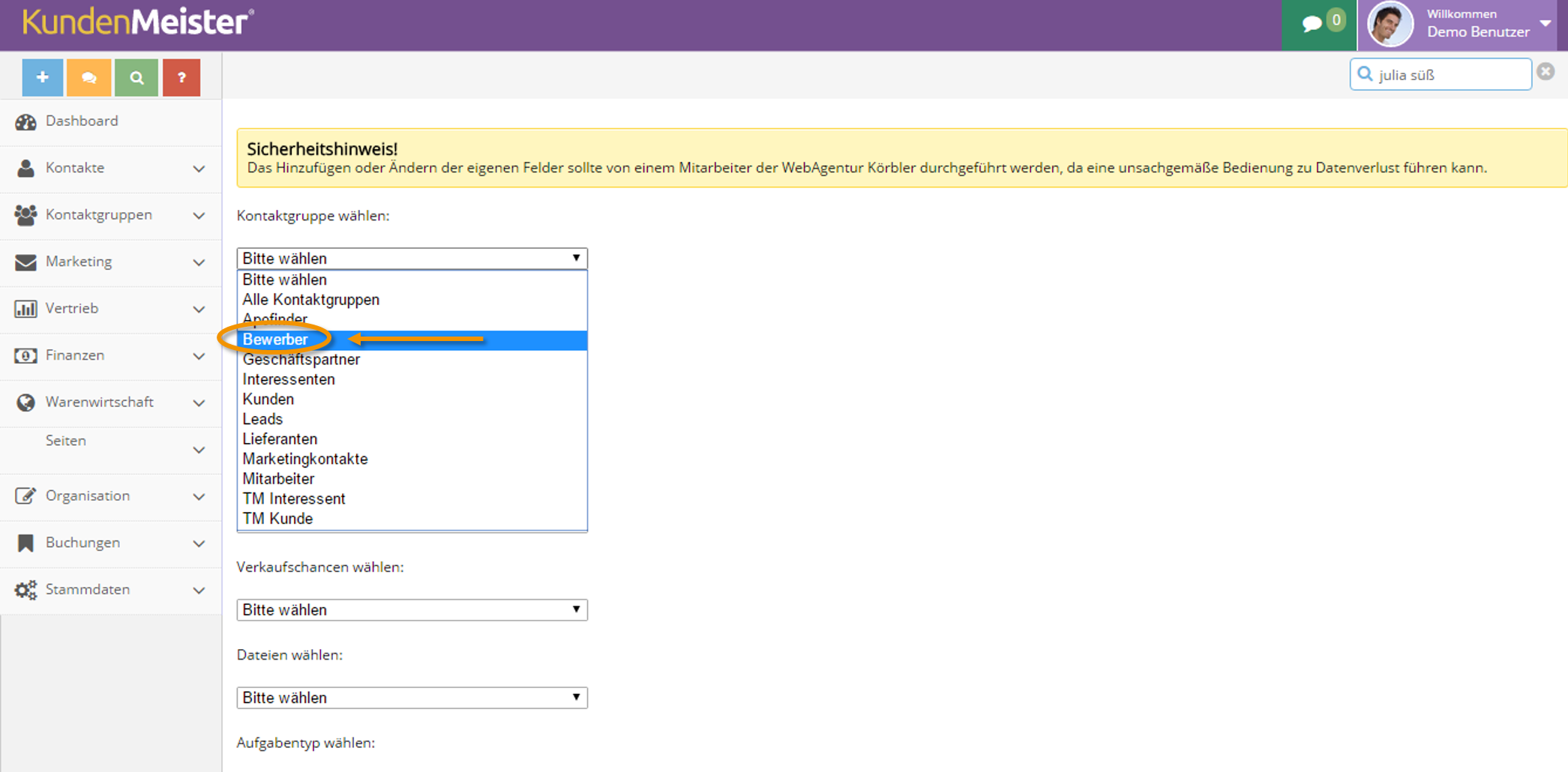The height and width of the screenshot is (772, 1568).
Task: Open the Verkaufschancen wählen dropdown
Action: tap(412, 610)
